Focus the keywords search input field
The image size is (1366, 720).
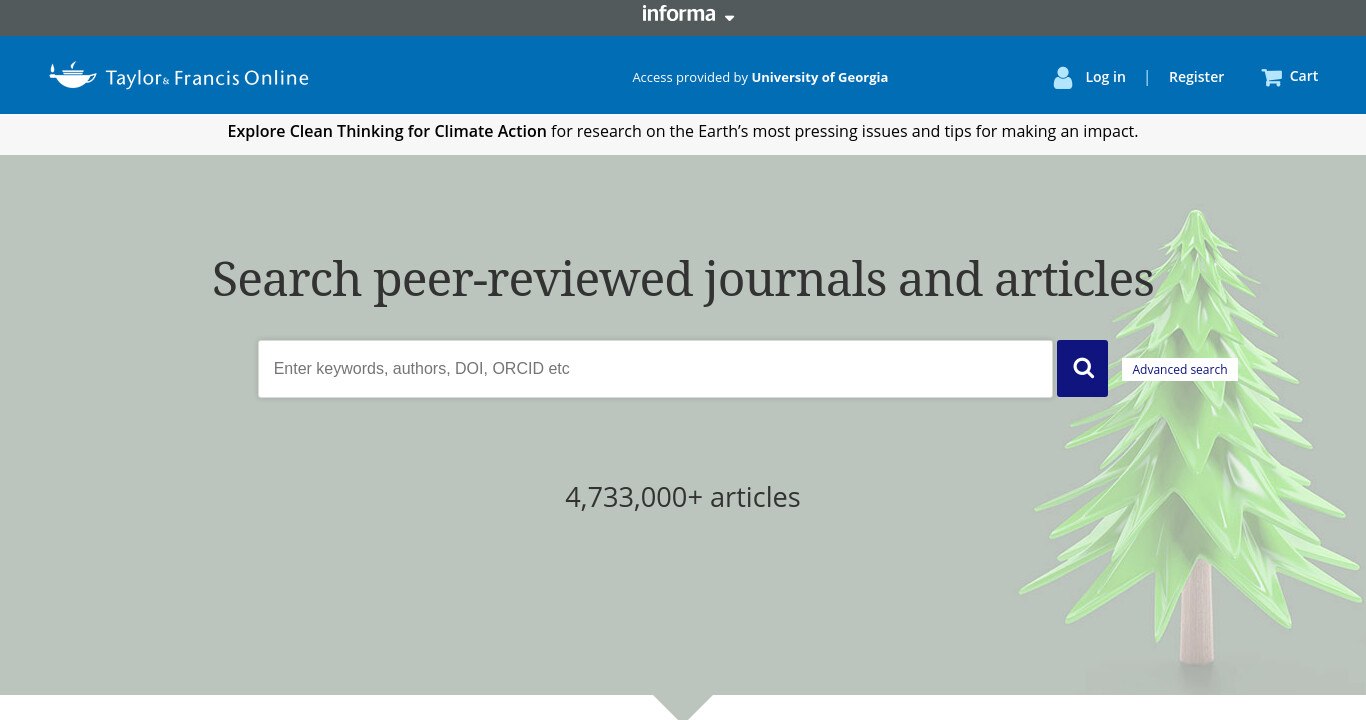[x=655, y=369]
